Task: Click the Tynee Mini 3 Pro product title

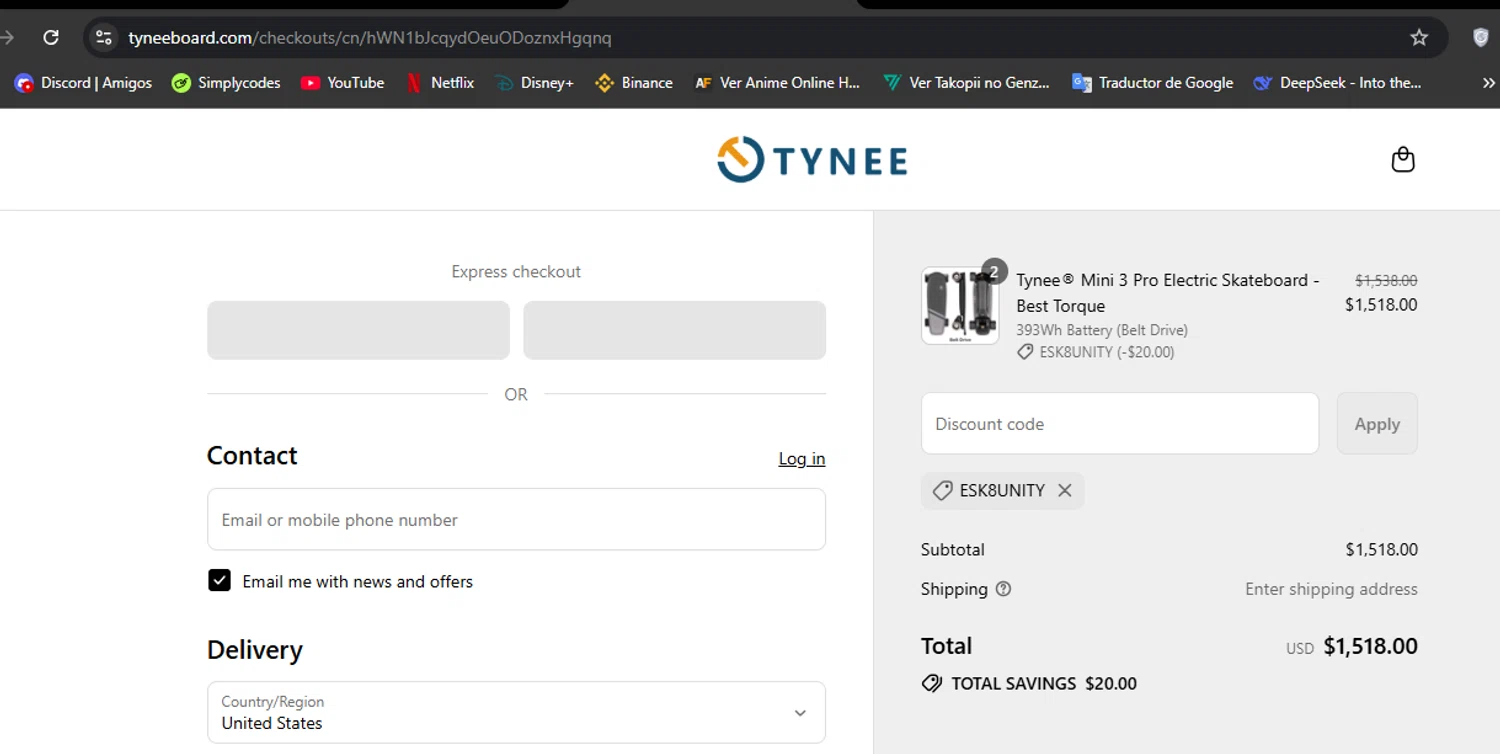Action: point(1168,293)
